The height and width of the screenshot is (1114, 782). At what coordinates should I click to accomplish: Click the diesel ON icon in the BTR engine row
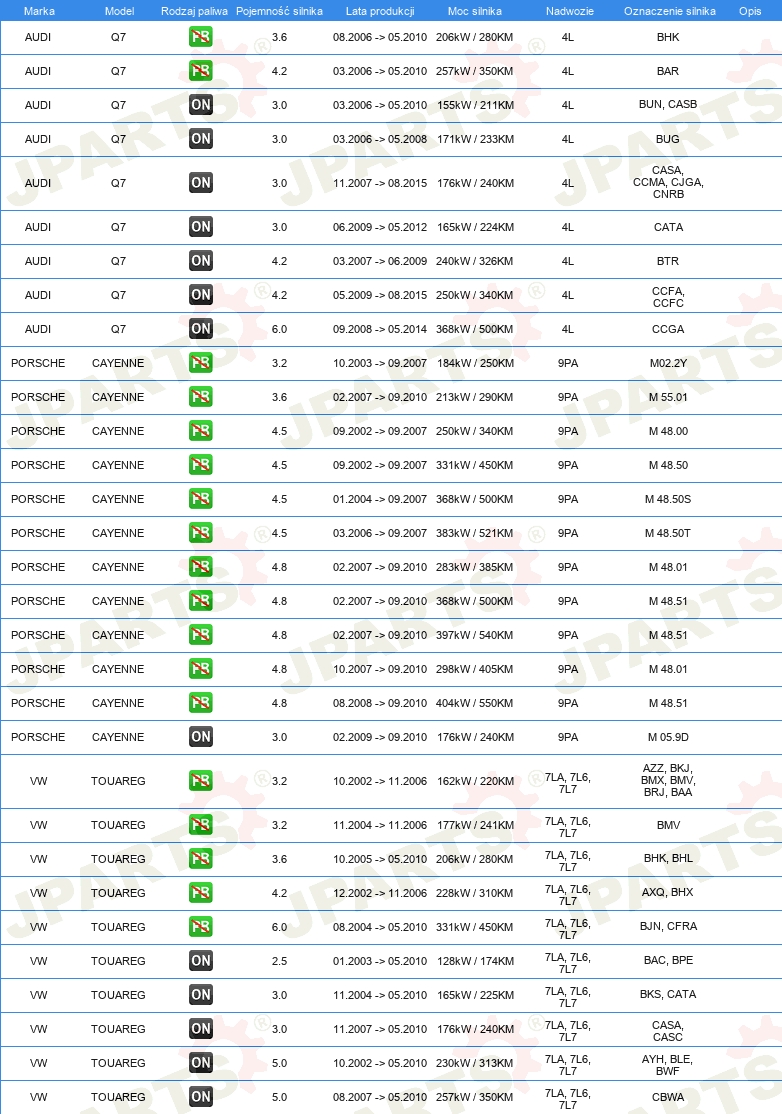click(x=201, y=261)
